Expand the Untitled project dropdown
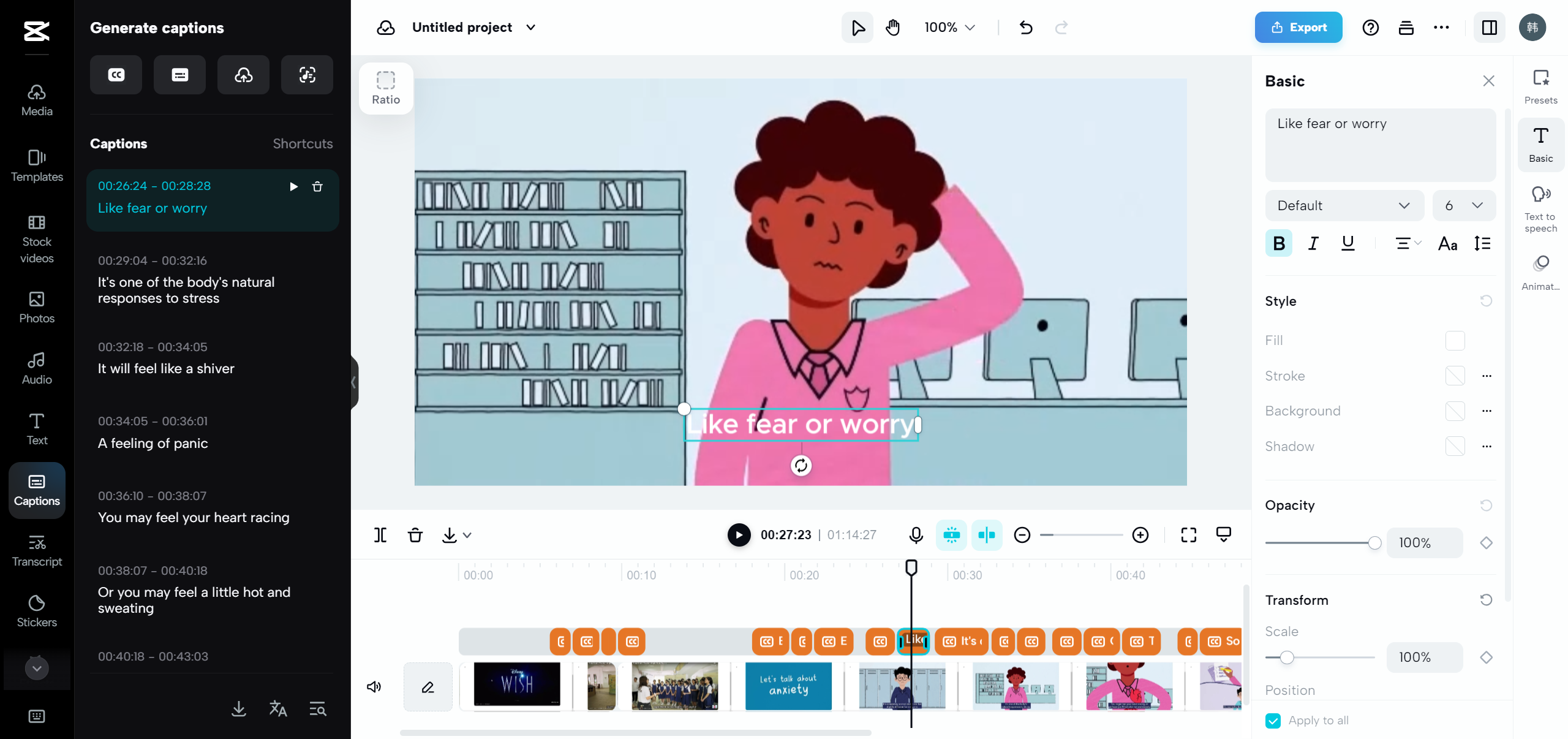This screenshot has height=739, width=1568. 530,27
